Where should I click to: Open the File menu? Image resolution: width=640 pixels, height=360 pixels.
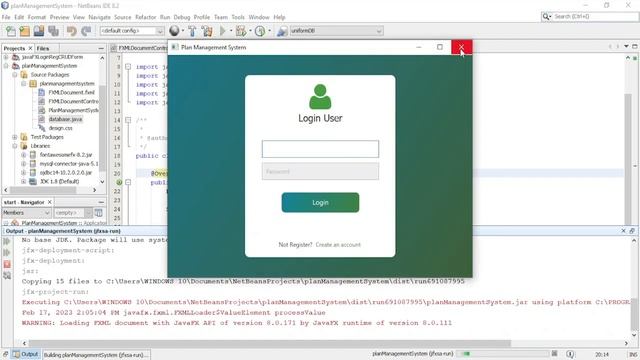coord(6,17)
